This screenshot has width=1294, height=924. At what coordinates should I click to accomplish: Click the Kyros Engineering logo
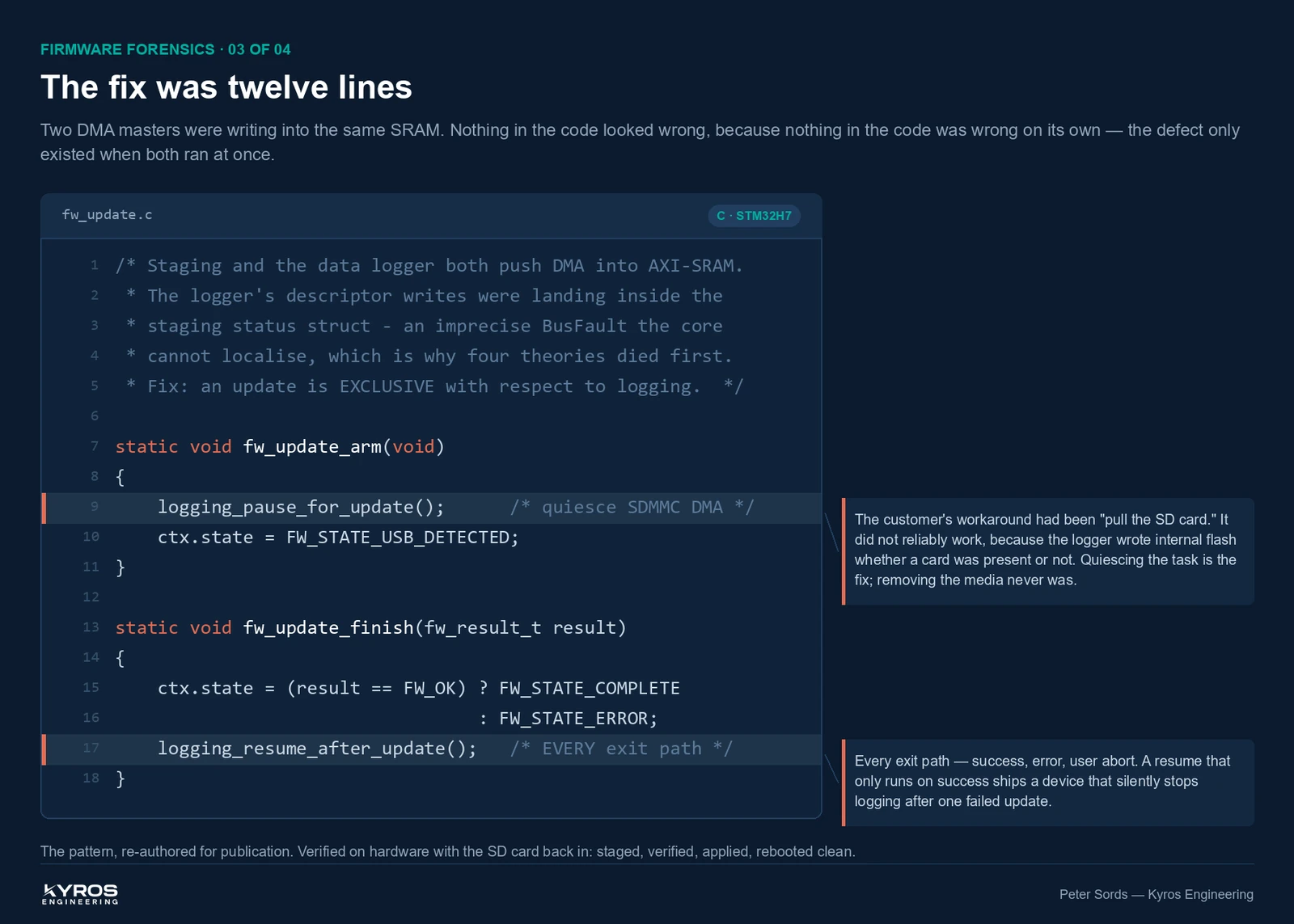point(80,893)
